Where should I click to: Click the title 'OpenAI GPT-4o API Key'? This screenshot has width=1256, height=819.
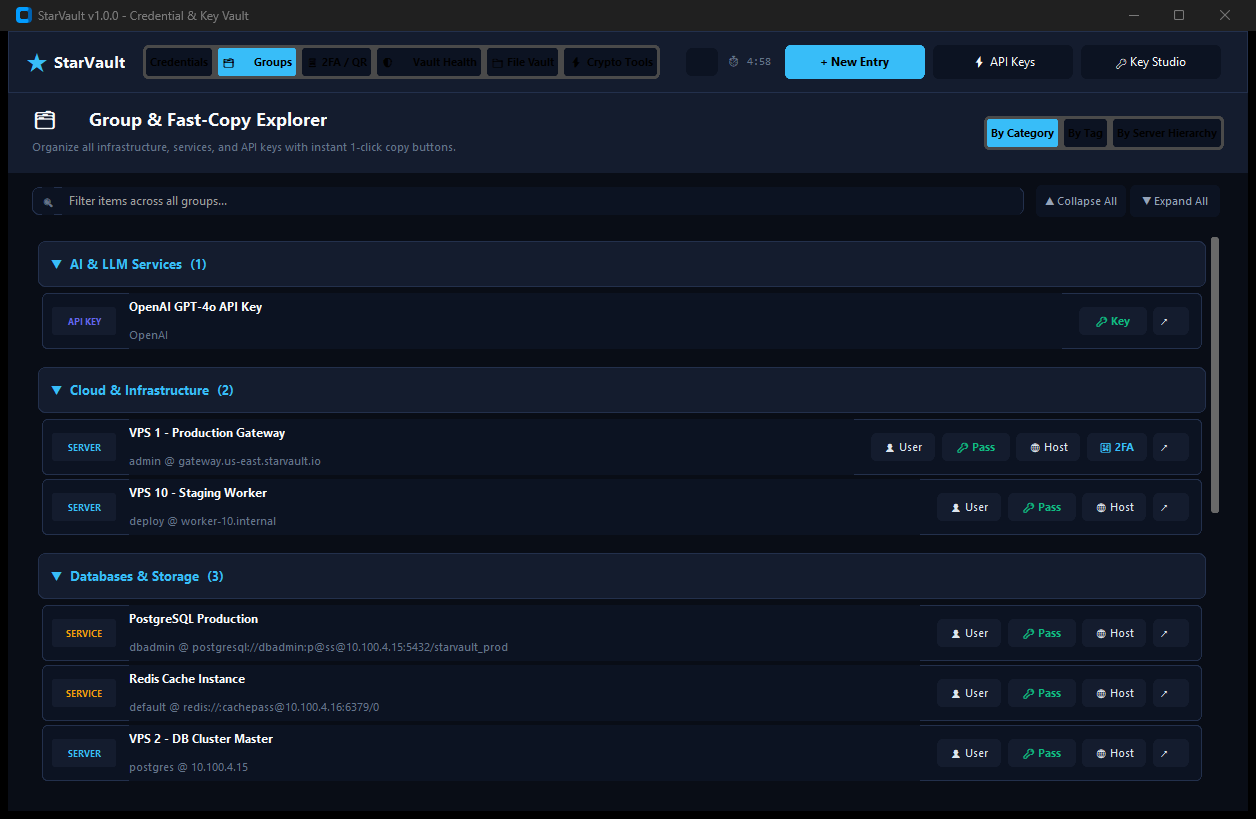(x=195, y=307)
